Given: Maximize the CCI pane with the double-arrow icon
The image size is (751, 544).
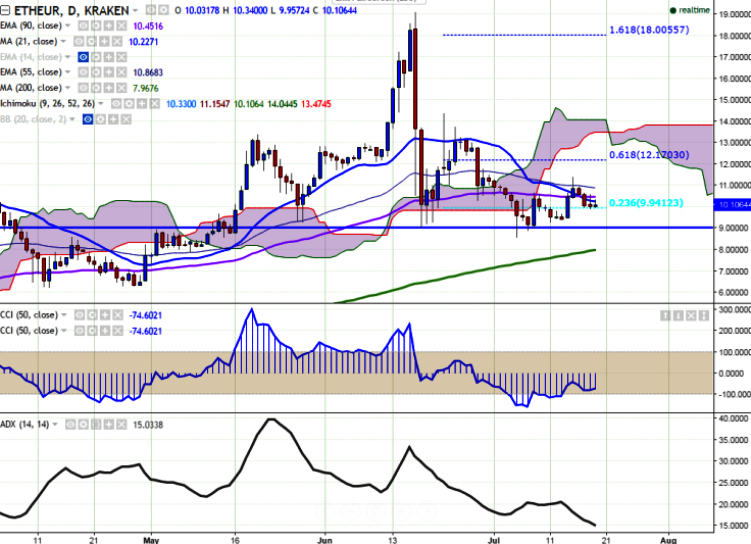Looking at the screenshot, I should (704, 316).
